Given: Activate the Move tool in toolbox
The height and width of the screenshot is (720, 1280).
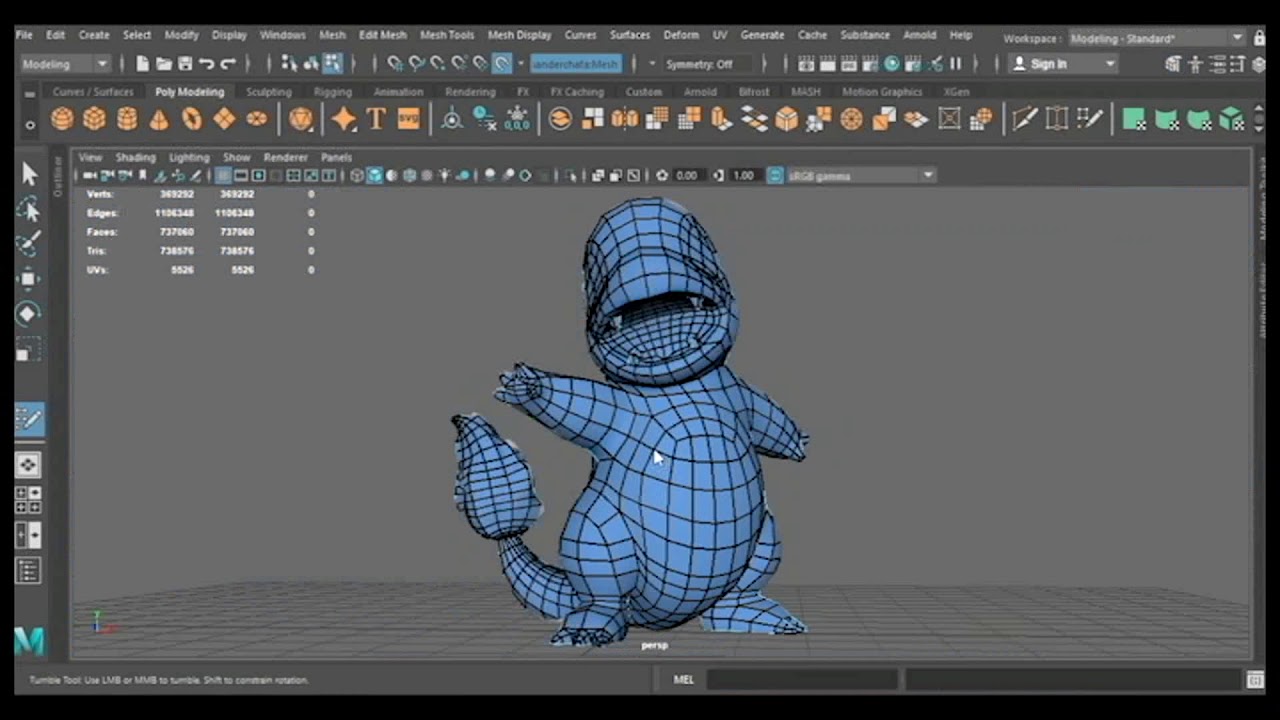Looking at the screenshot, I should (x=28, y=278).
